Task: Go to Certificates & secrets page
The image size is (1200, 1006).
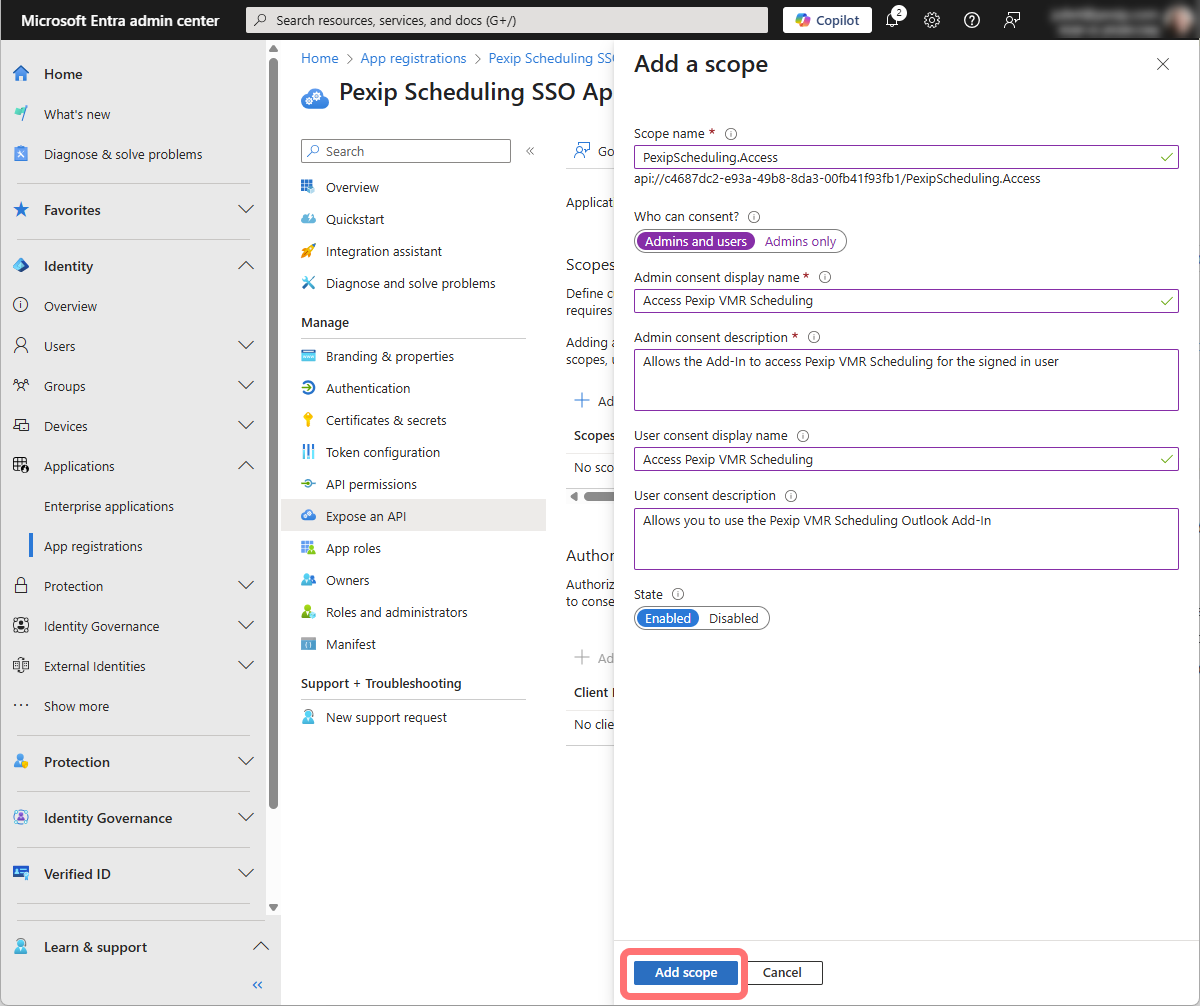Action: pos(386,420)
